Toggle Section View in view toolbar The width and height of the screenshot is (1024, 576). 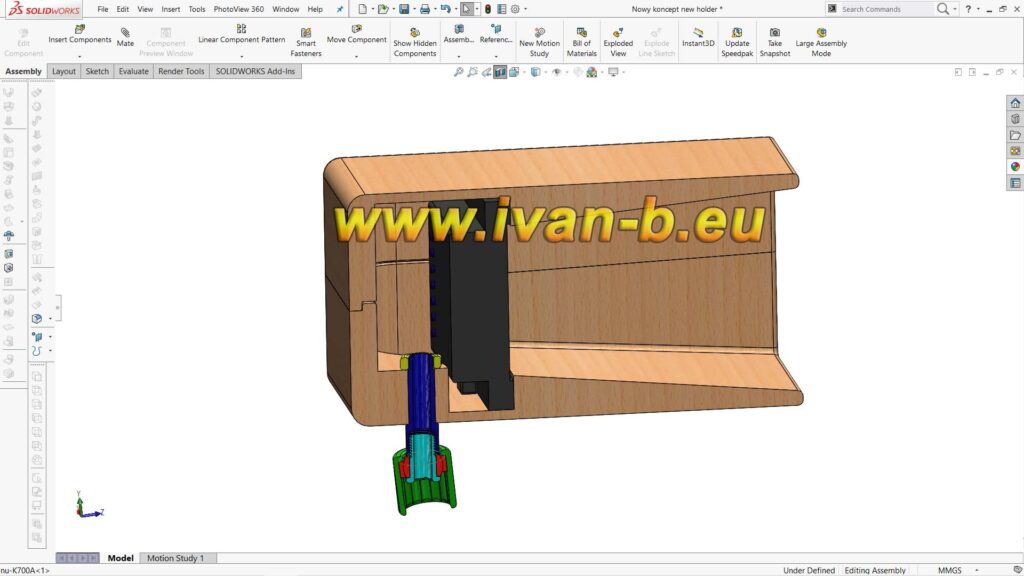[x=500, y=72]
